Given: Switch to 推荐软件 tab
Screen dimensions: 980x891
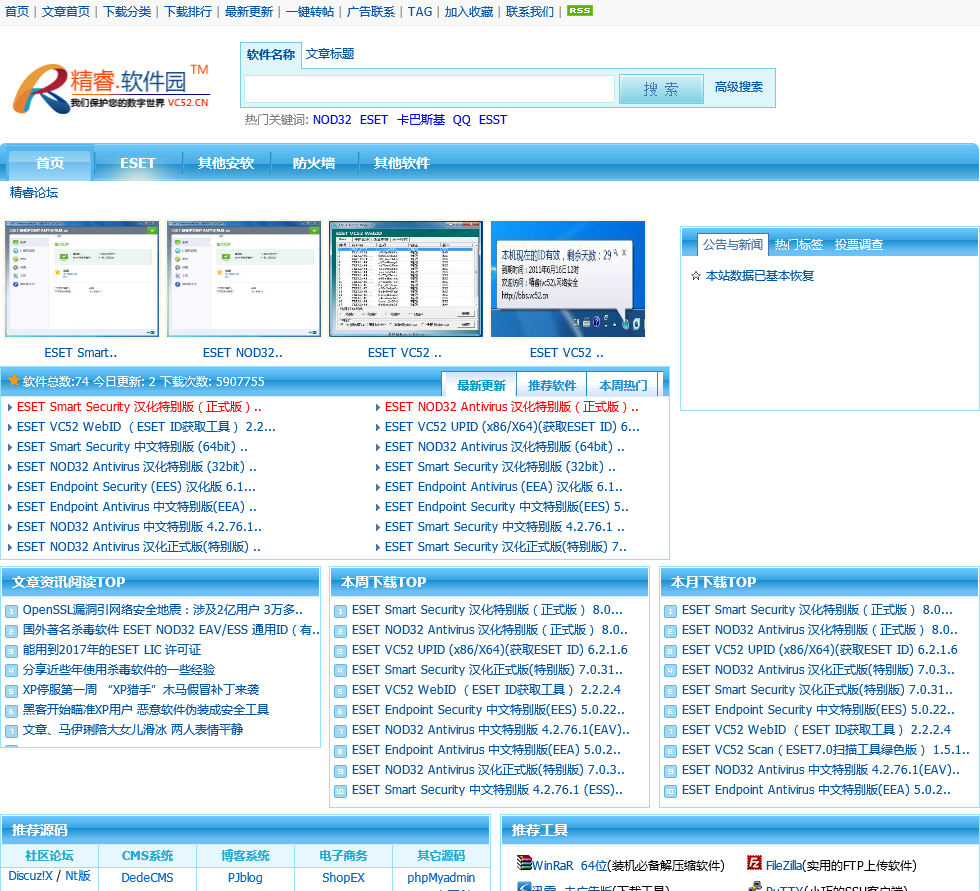Looking at the screenshot, I should pyautogui.click(x=552, y=385).
